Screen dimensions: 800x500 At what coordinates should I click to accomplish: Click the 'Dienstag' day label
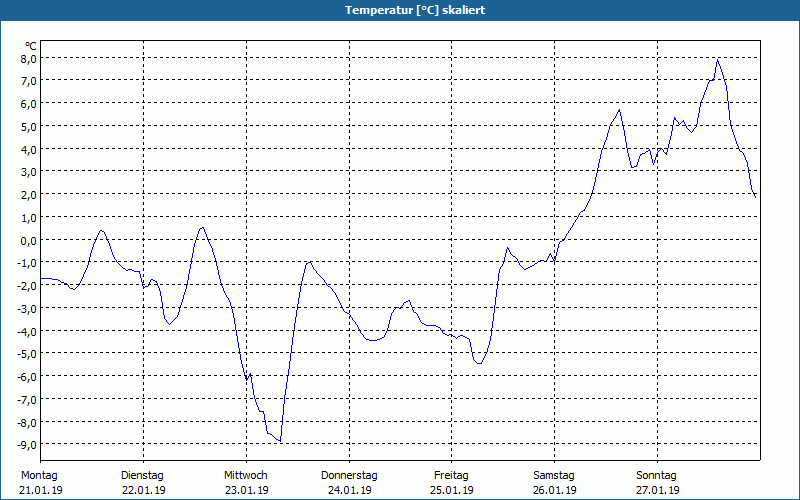coord(142,476)
